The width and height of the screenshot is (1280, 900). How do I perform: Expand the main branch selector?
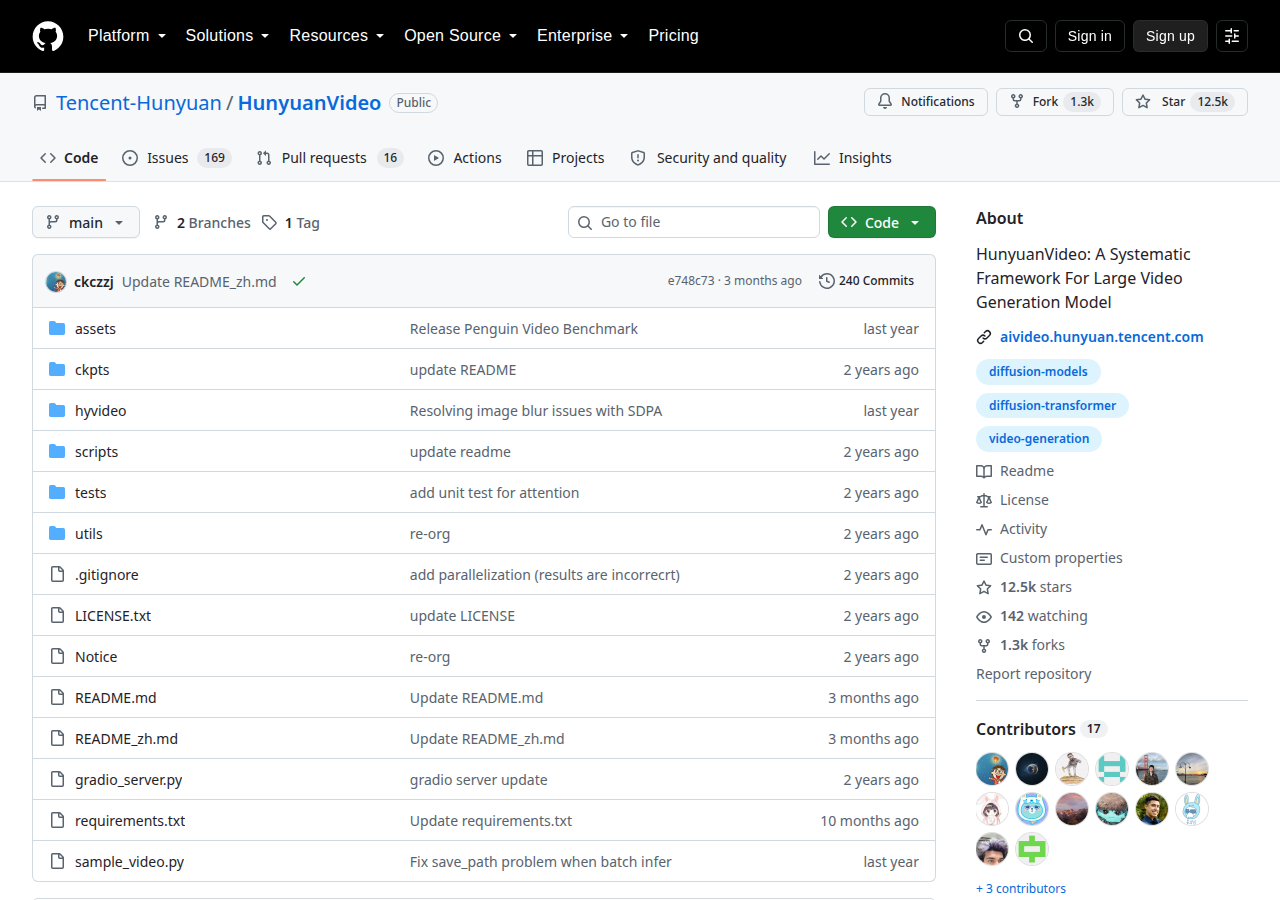[86, 222]
